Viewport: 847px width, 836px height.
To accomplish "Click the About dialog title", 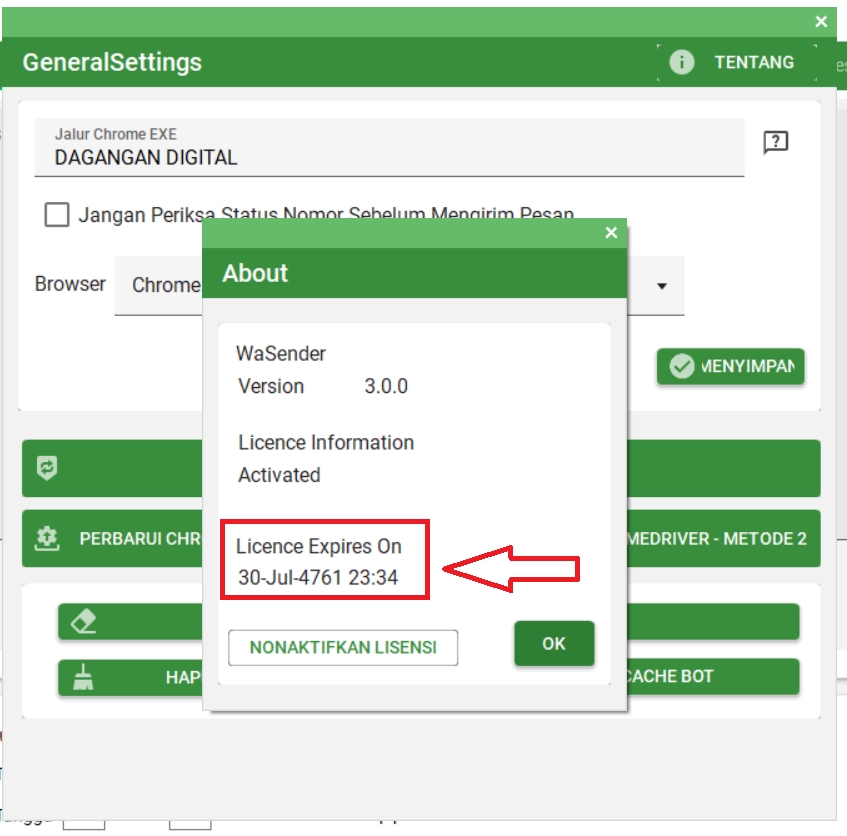I will [255, 273].
